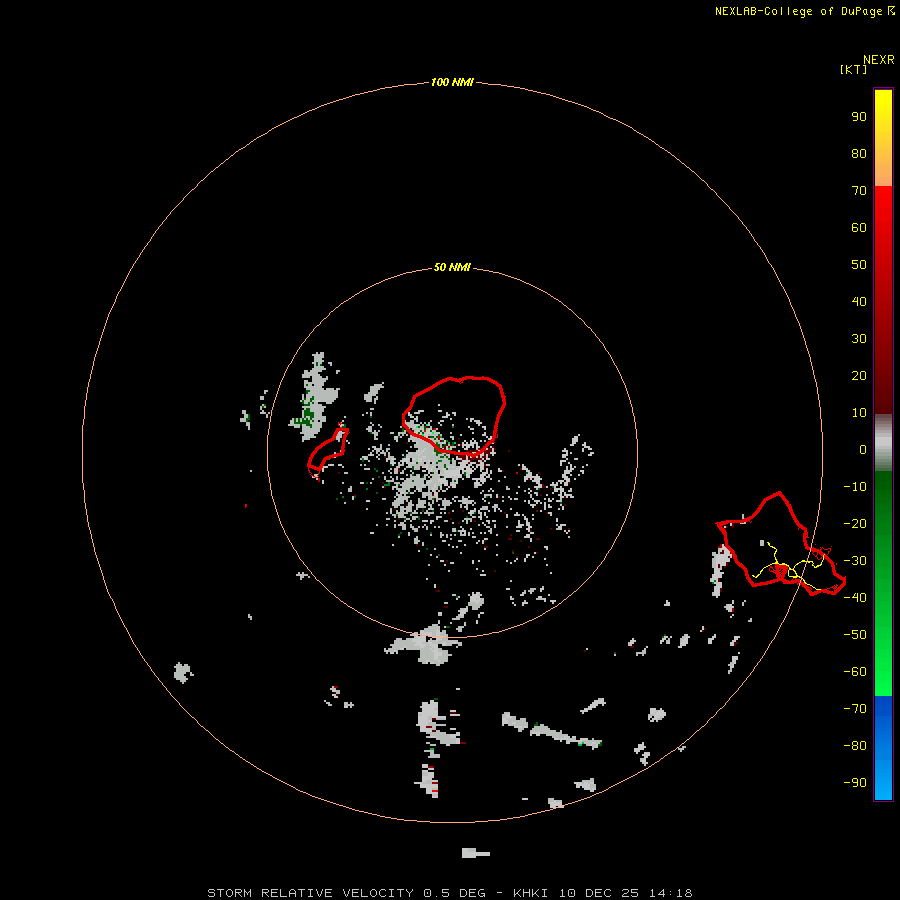Click the 40 value on the velocity scale

[859, 301]
